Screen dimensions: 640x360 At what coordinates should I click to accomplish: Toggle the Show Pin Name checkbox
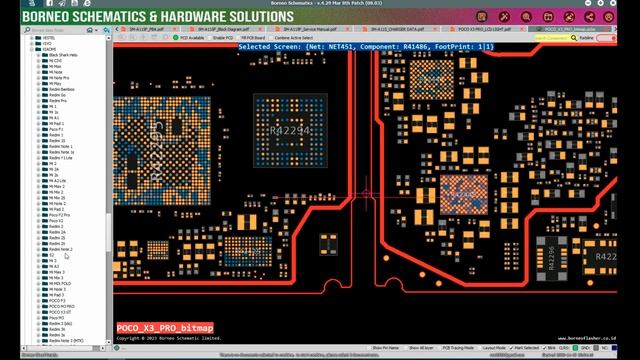click(369, 348)
